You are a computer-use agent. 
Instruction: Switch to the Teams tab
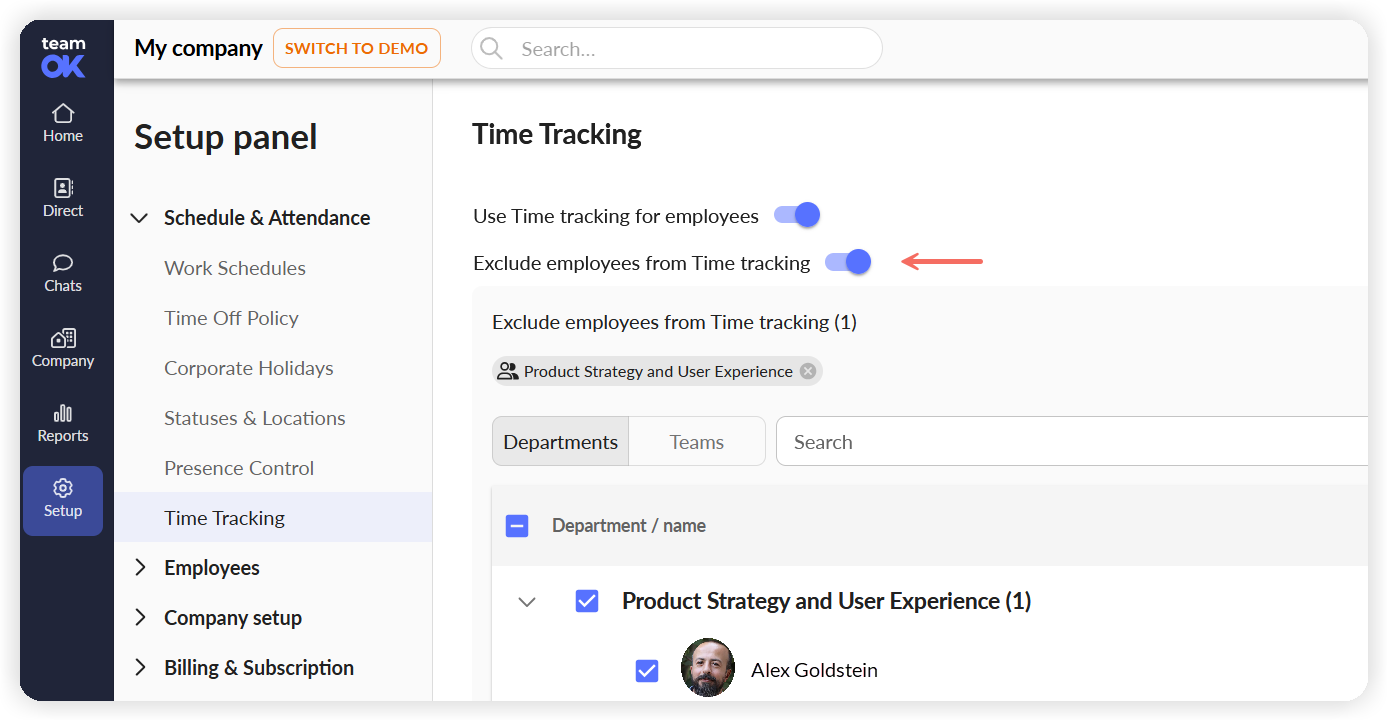pyautogui.click(x=697, y=442)
